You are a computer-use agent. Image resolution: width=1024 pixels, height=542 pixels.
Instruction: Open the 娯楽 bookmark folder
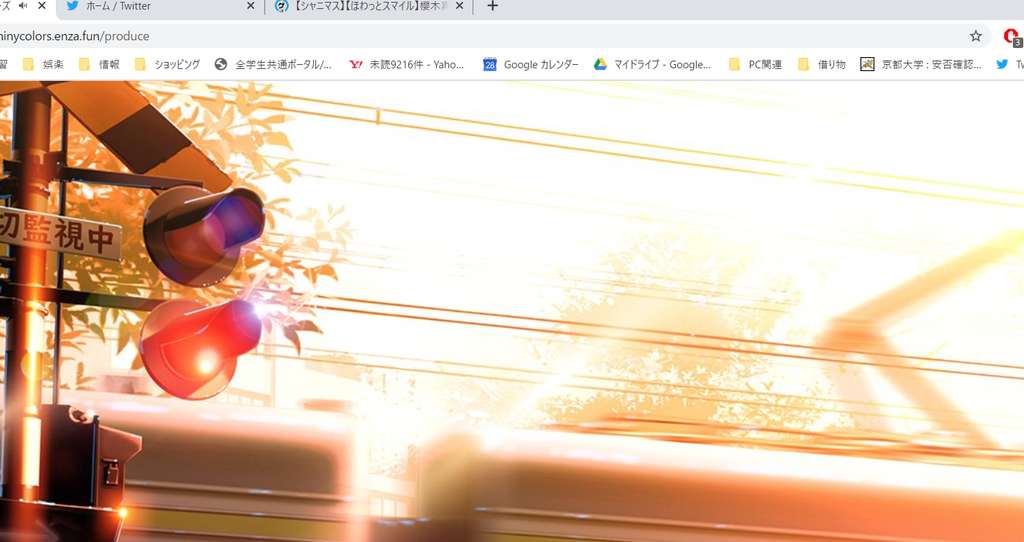click(43, 64)
